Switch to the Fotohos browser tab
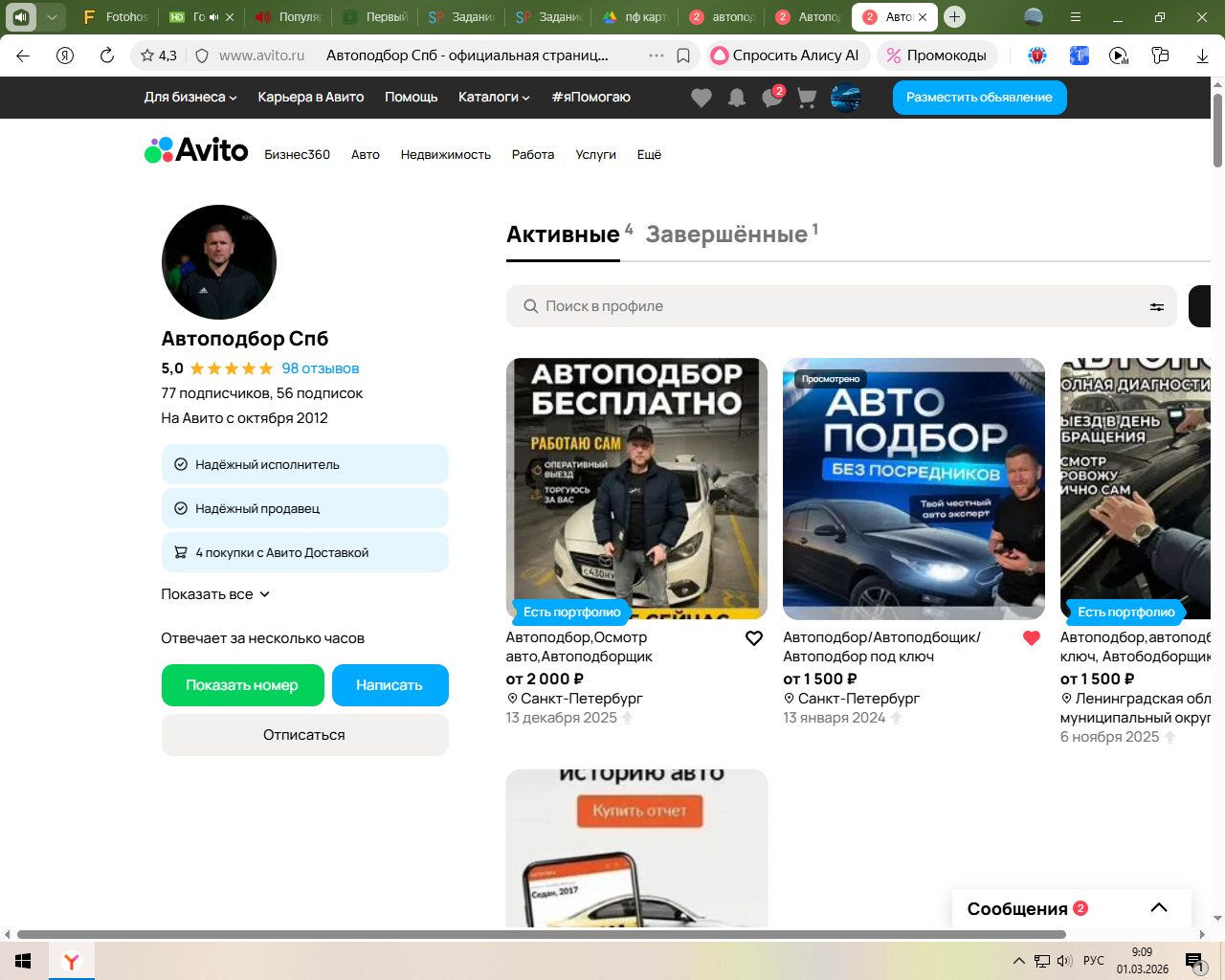The height and width of the screenshot is (980, 1225). pyautogui.click(x=116, y=17)
